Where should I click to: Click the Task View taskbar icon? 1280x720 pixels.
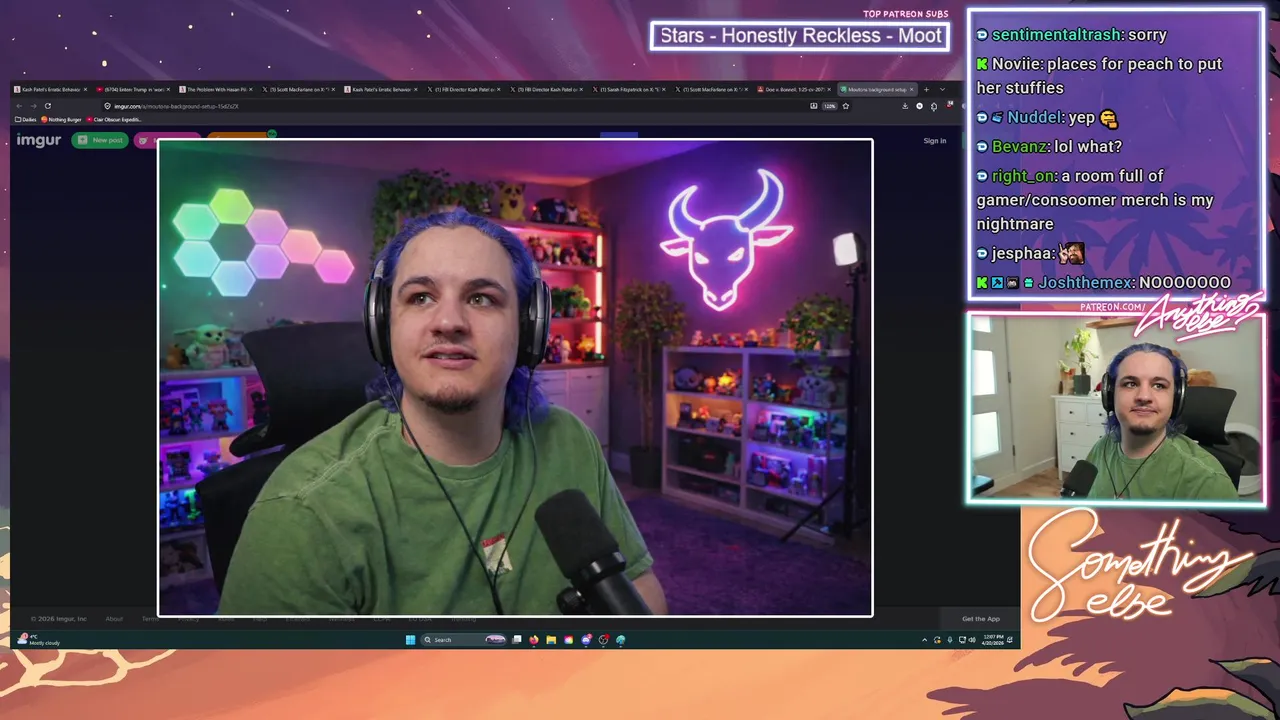(x=517, y=640)
